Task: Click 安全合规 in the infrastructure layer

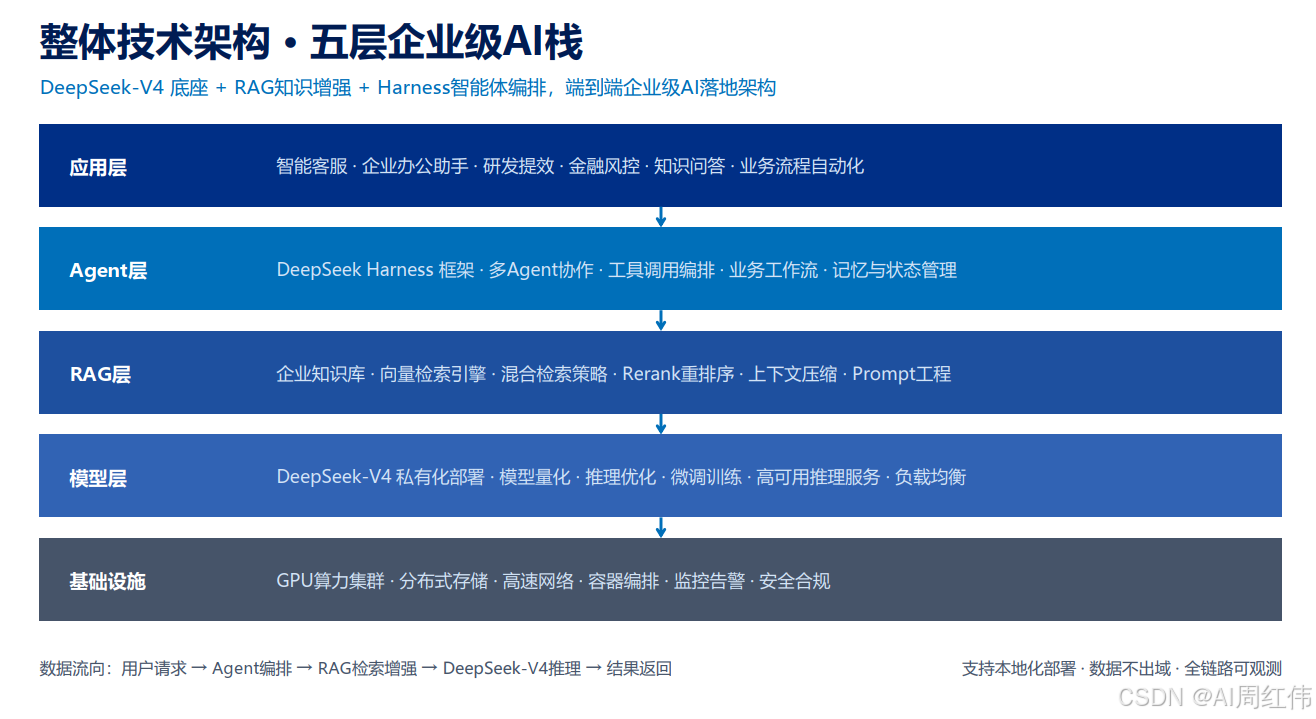Action: coord(795,581)
